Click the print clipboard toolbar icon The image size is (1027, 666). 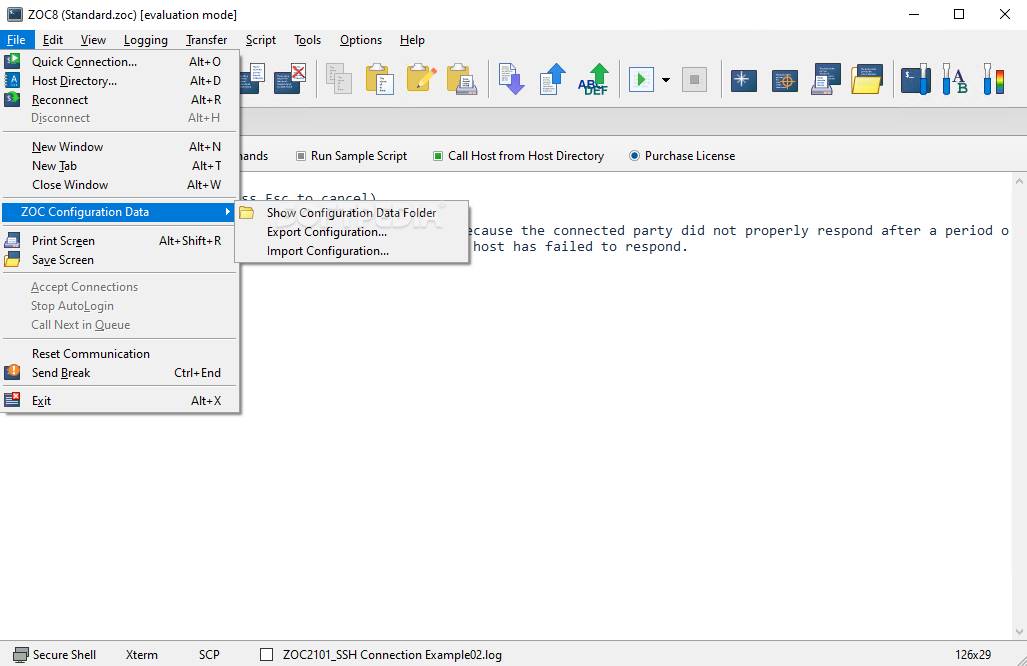[x=462, y=79]
